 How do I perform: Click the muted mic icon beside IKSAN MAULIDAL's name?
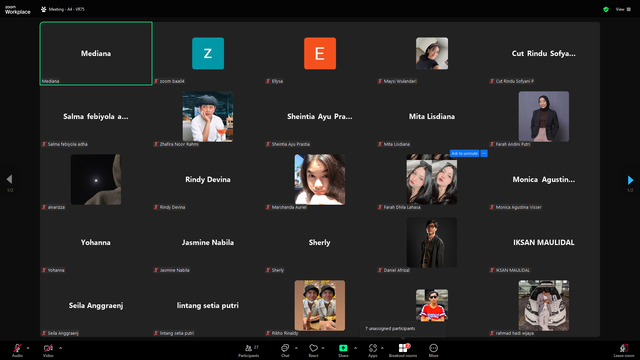pyautogui.click(x=492, y=270)
